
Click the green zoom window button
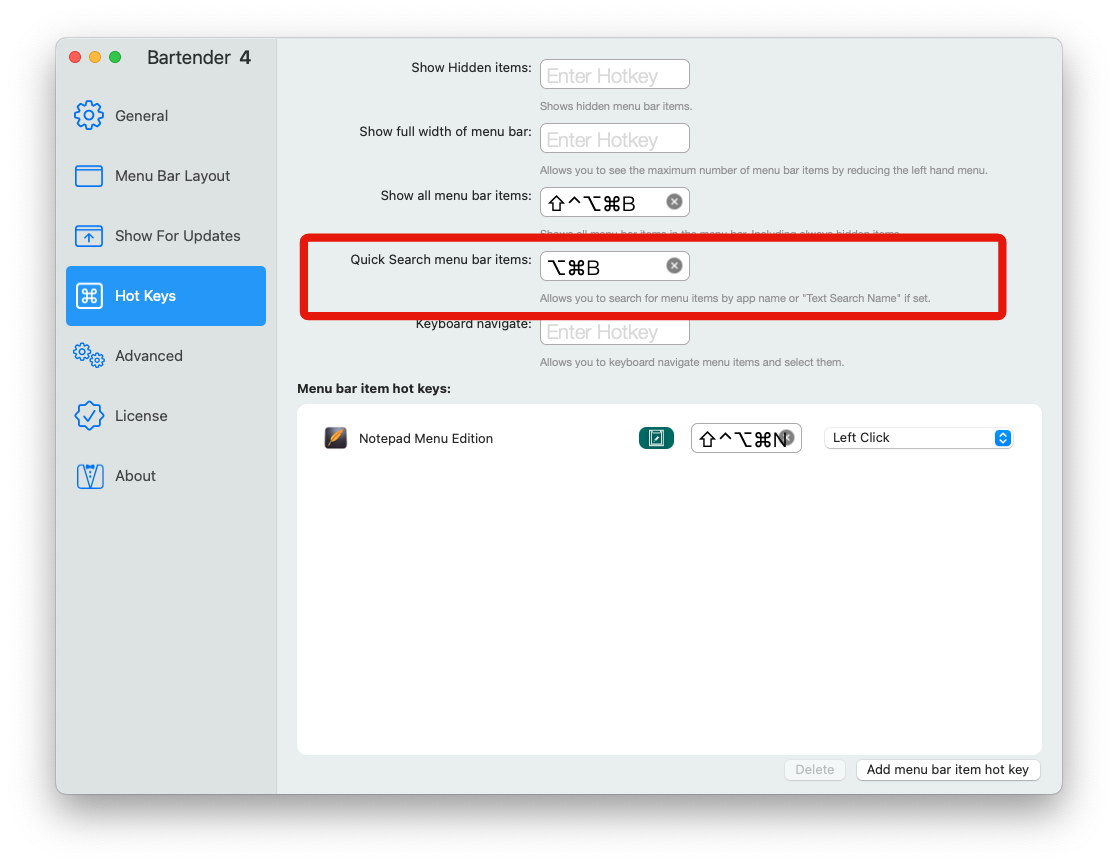[x=115, y=57]
